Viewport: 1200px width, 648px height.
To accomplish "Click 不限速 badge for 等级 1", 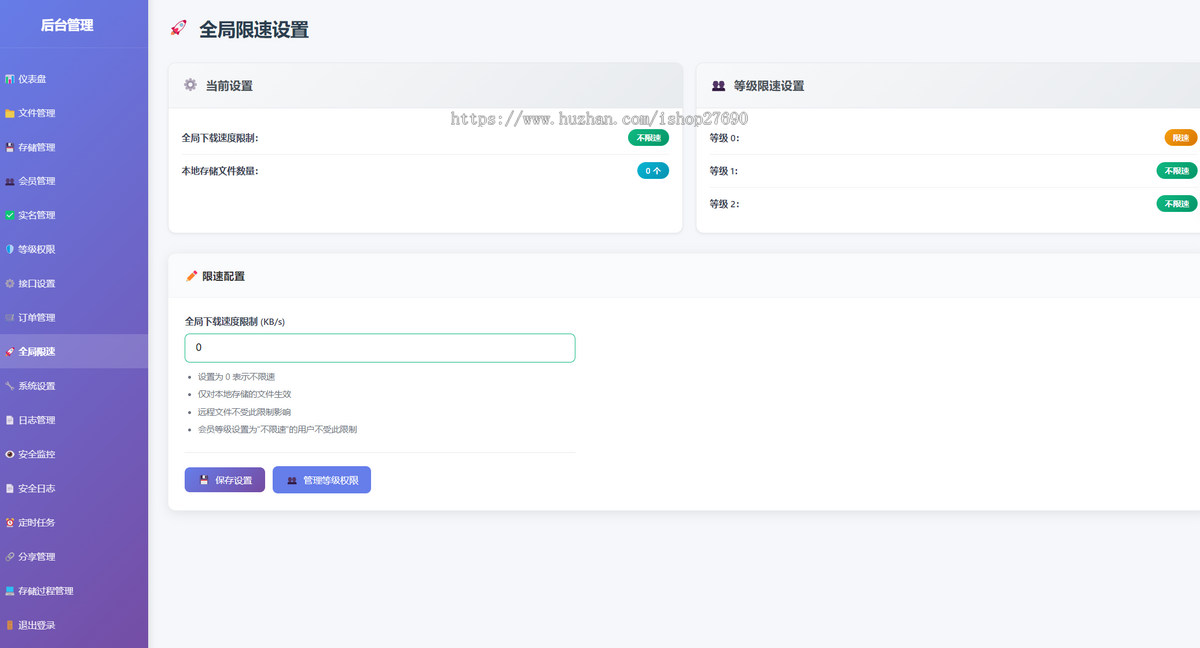I will [x=1177, y=171].
